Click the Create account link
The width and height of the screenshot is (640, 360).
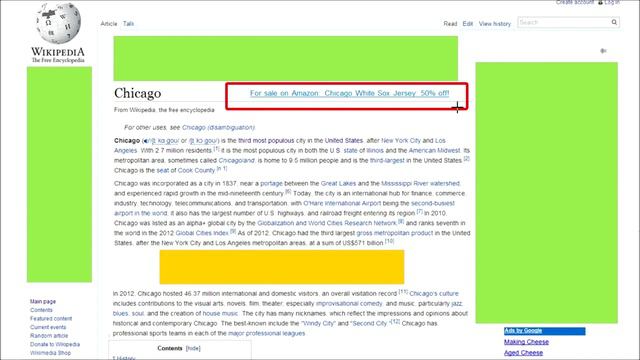point(575,2)
